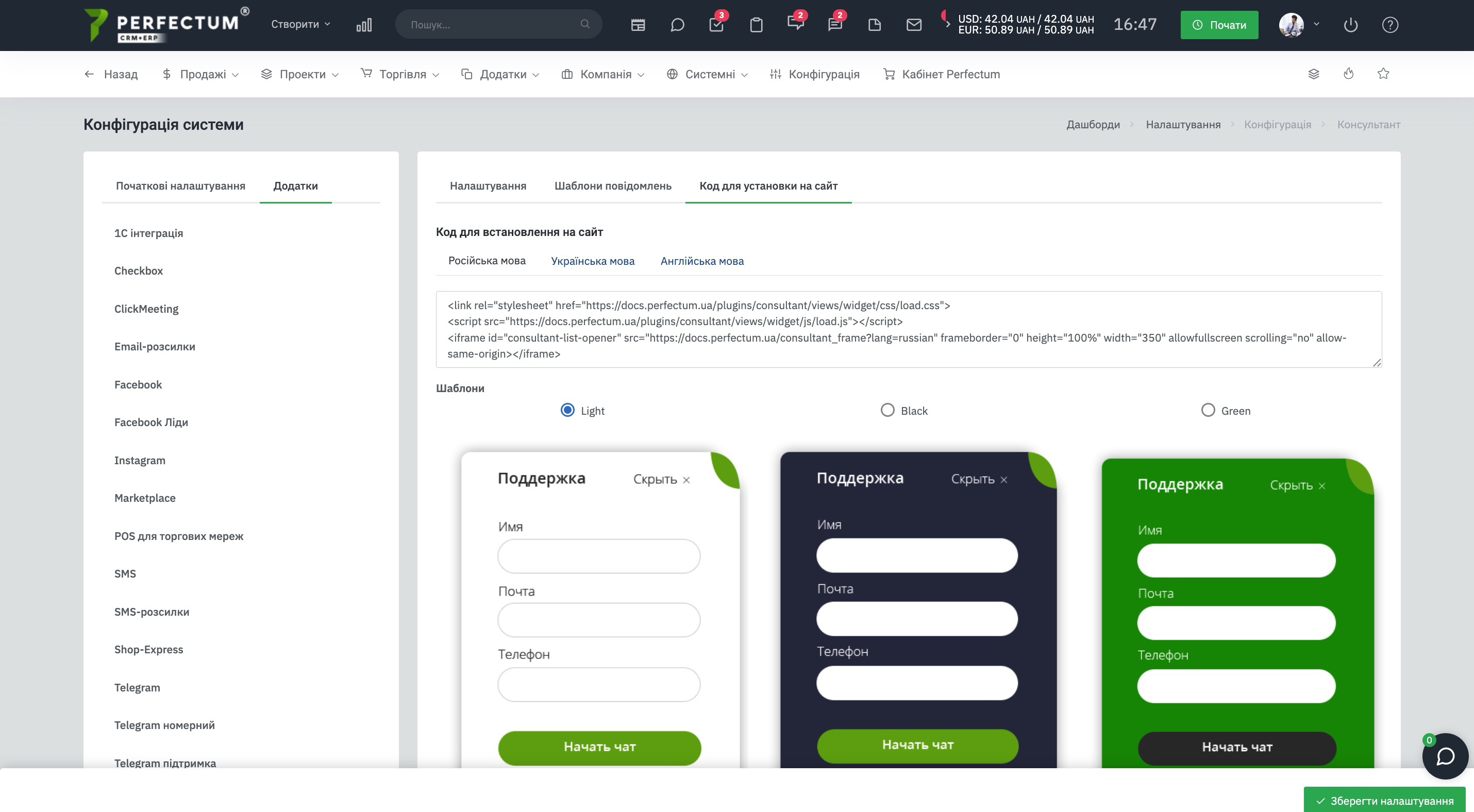Click the widget embed code text area

point(909,329)
